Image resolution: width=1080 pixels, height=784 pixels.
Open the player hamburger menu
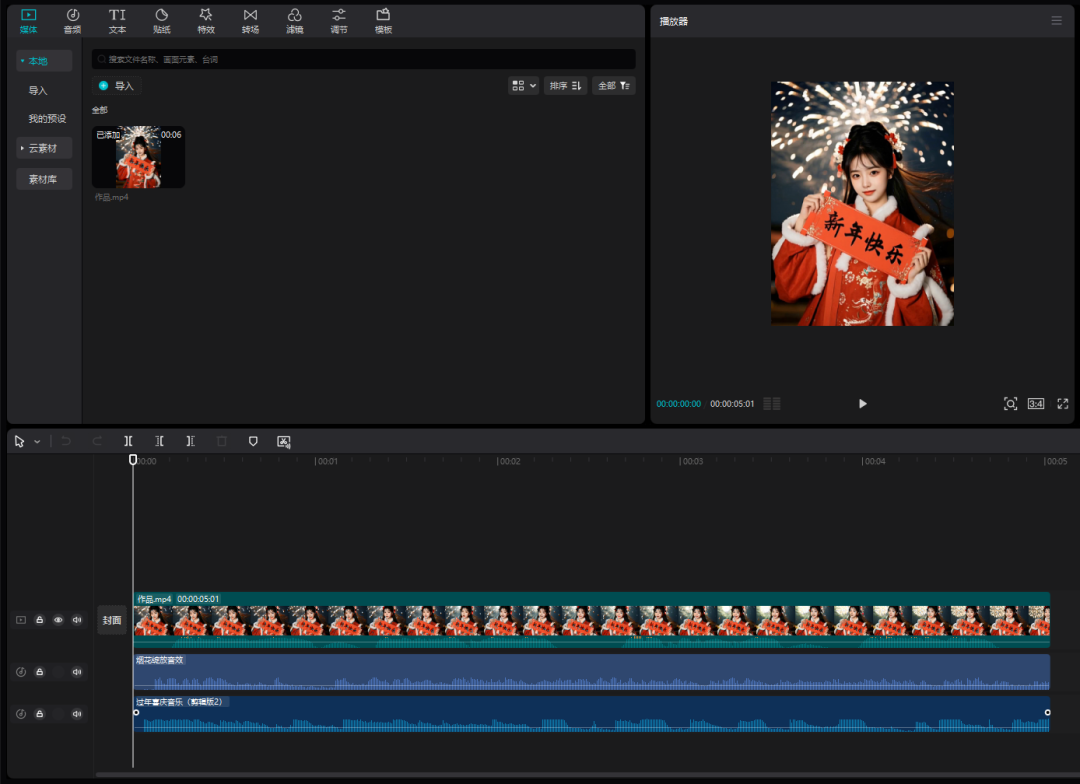point(1056,21)
